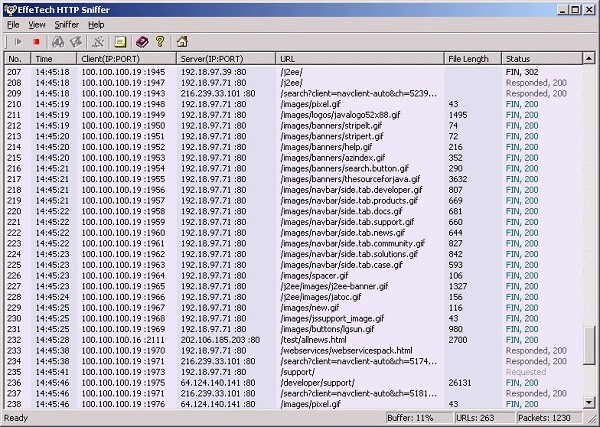Click the Start sniffing play icon
This screenshot has width=600, height=427.
click(18, 42)
